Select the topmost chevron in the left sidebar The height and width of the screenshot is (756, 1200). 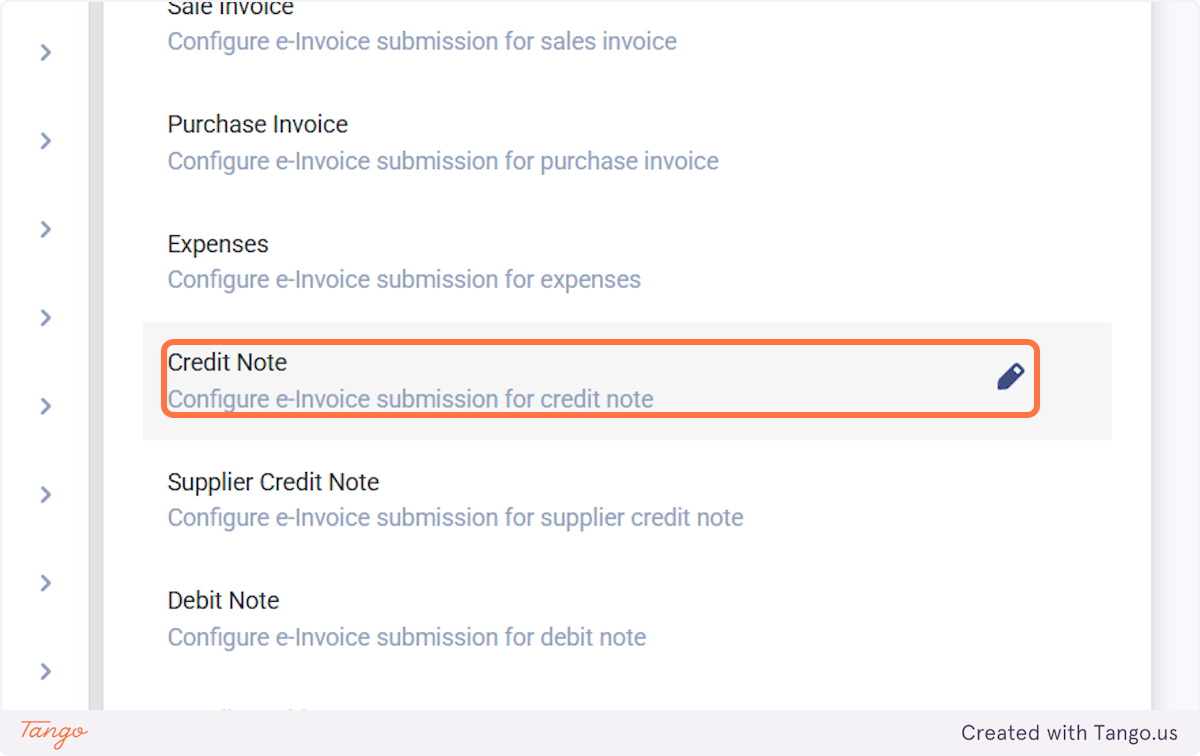click(x=45, y=52)
